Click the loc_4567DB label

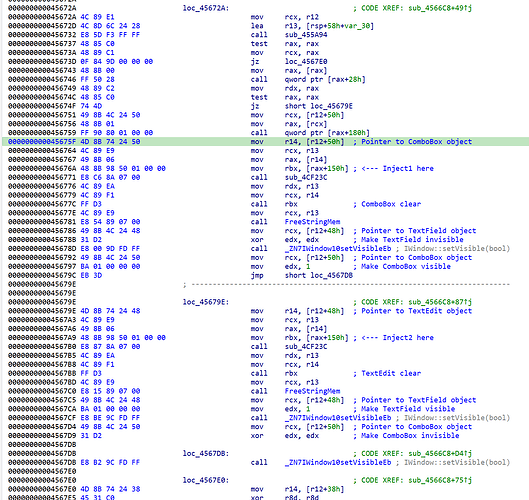[205, 453]
